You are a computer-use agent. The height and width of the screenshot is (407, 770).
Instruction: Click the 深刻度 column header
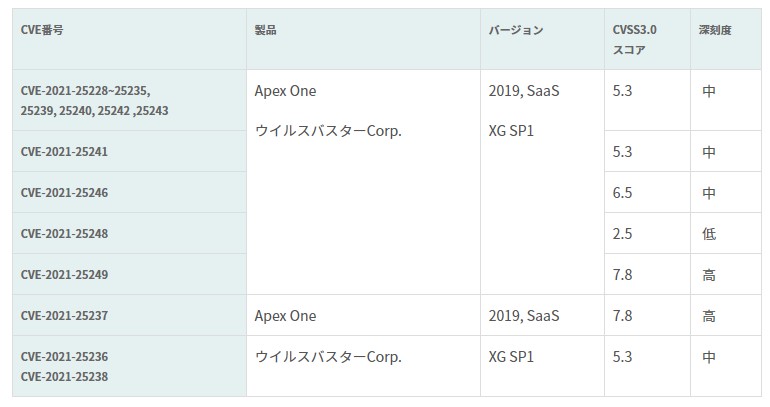715,30
